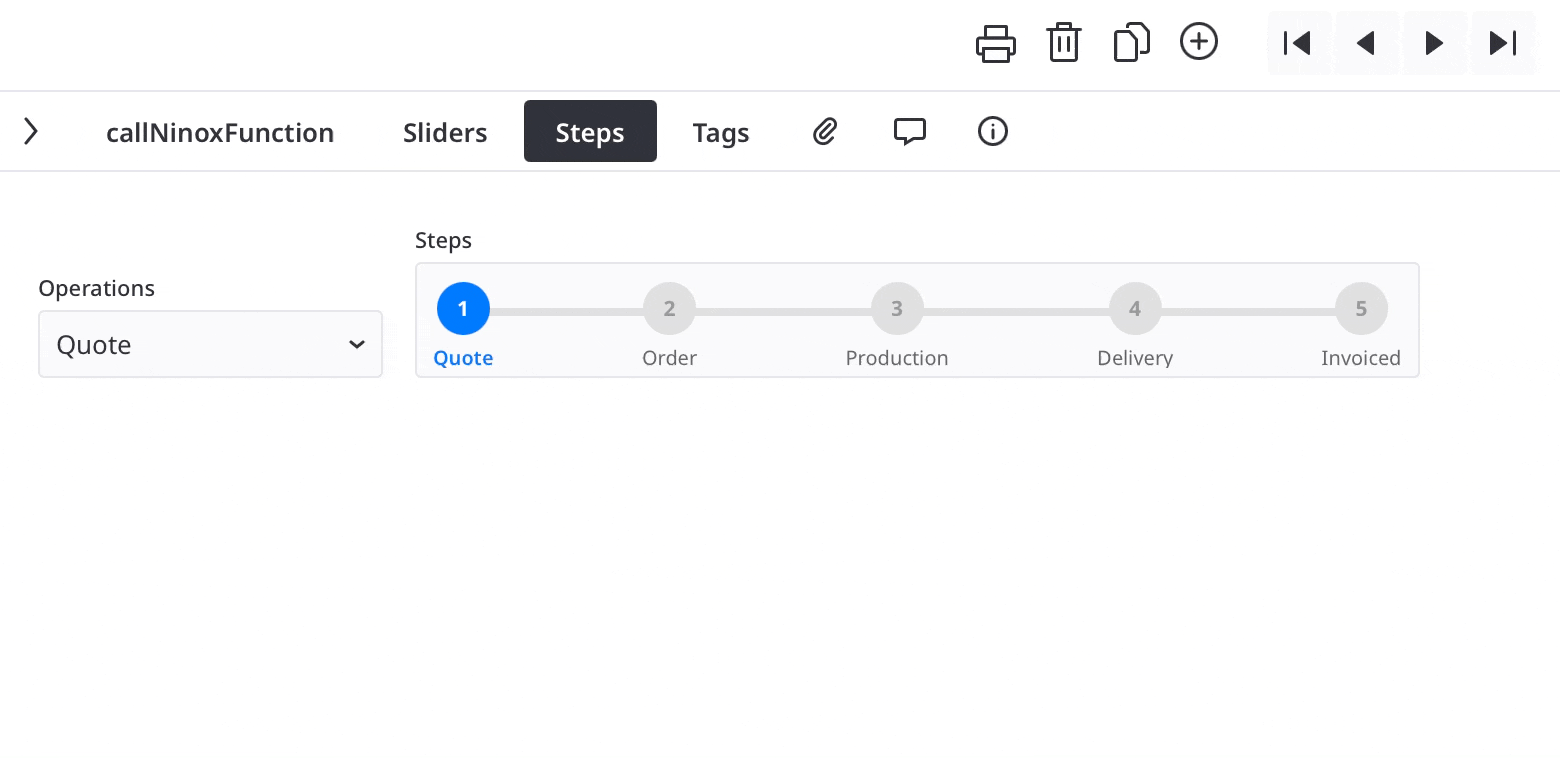The image size is (1560, 758).
Task: Click the print record icon
Action: click(x=995, y=43)
